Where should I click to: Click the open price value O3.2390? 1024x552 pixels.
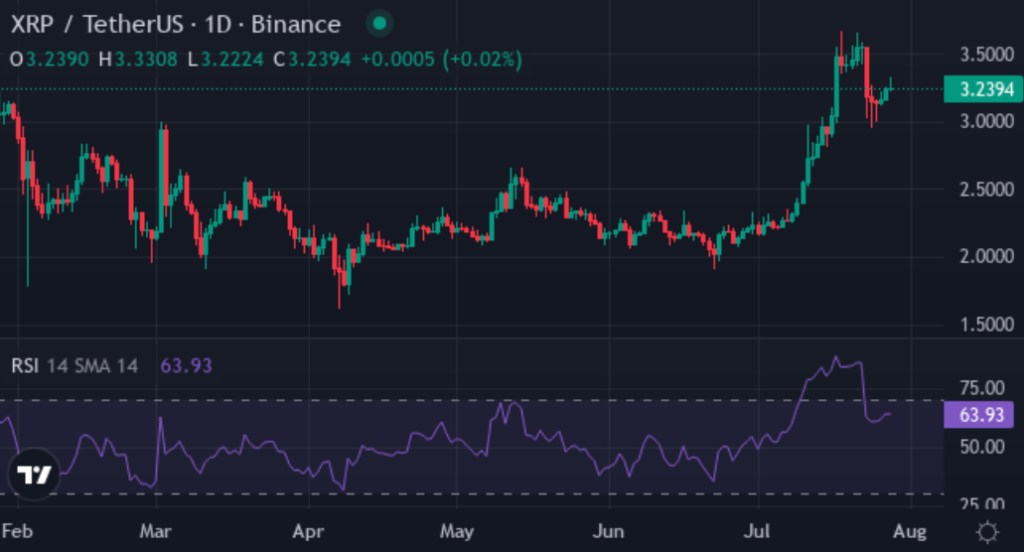click(x=49, y=59)
